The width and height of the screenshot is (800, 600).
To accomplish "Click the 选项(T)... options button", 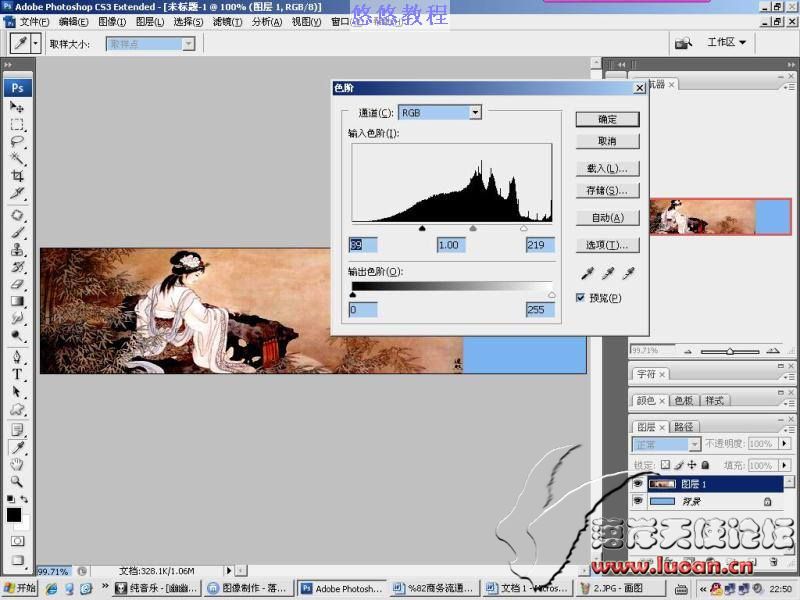I will click(607, 245).
